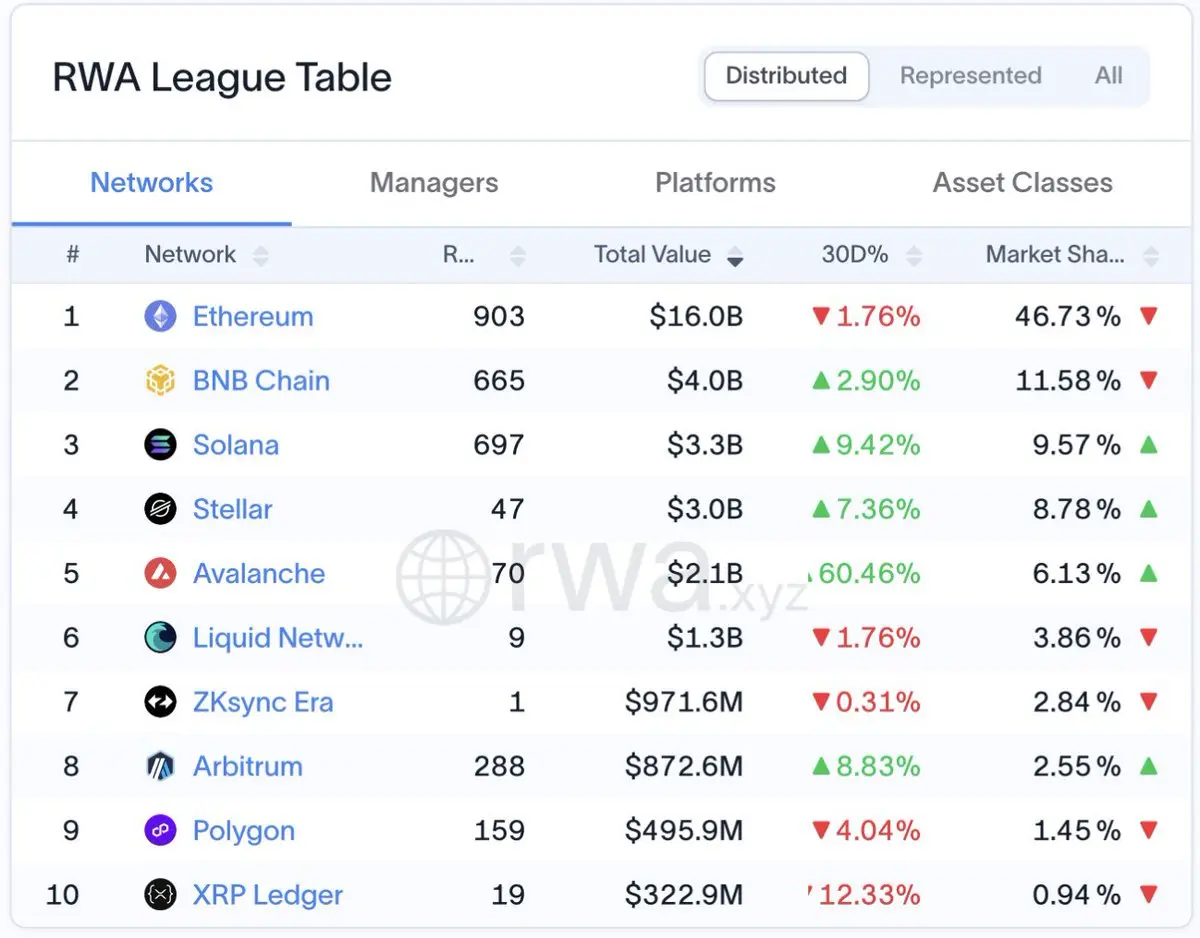Click the Stellar logo icon
This screenshot has width=1200, height=938.
point(160,509)
